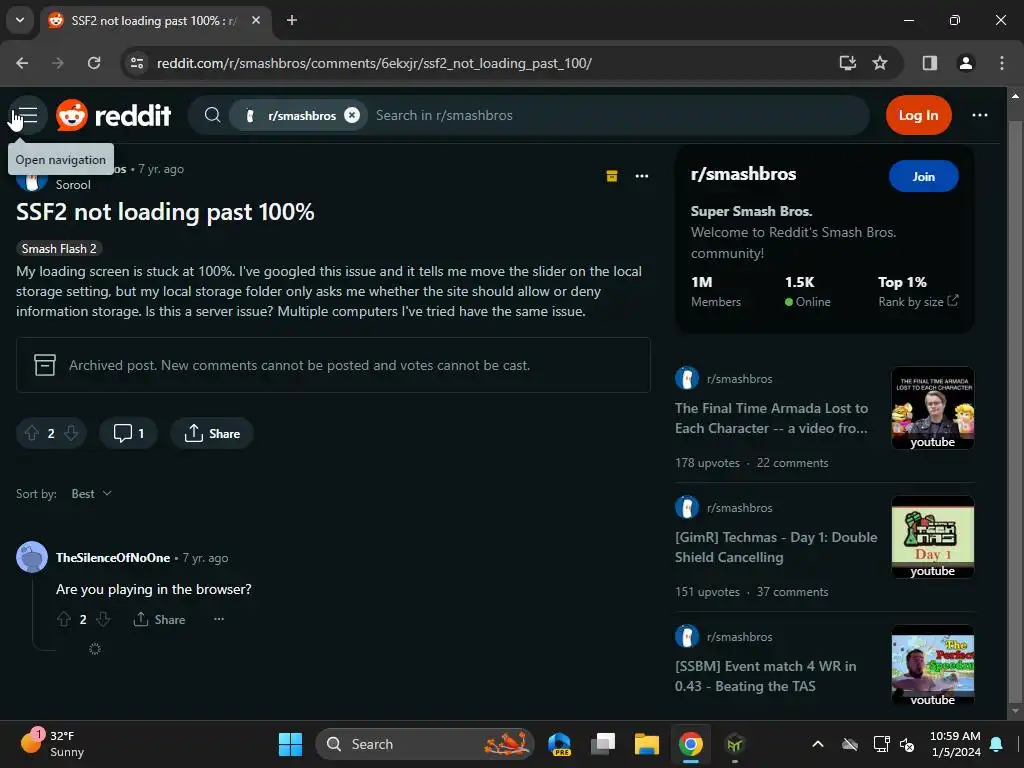Click the address bar URL
This screenshot has width=1024, height=768.
click(x=374, y=63)
